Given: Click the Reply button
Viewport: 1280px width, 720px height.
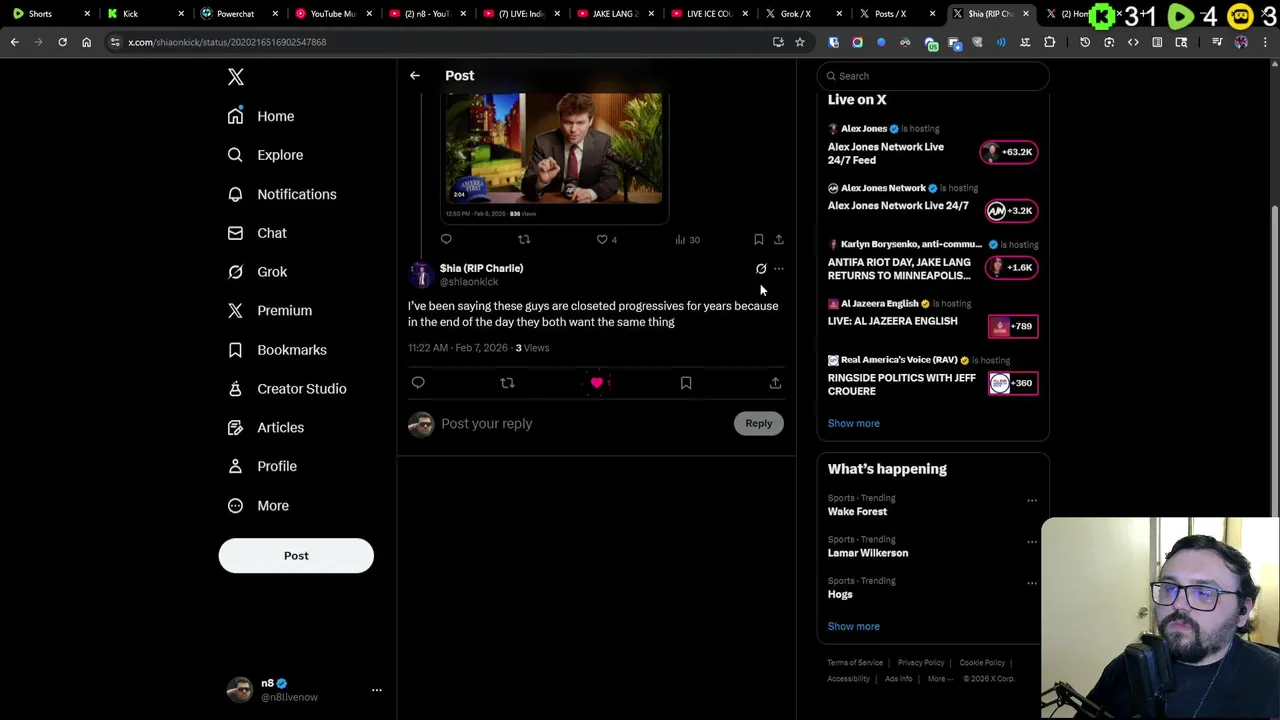Looking at the screenshot, I should [x=759, y=423].
